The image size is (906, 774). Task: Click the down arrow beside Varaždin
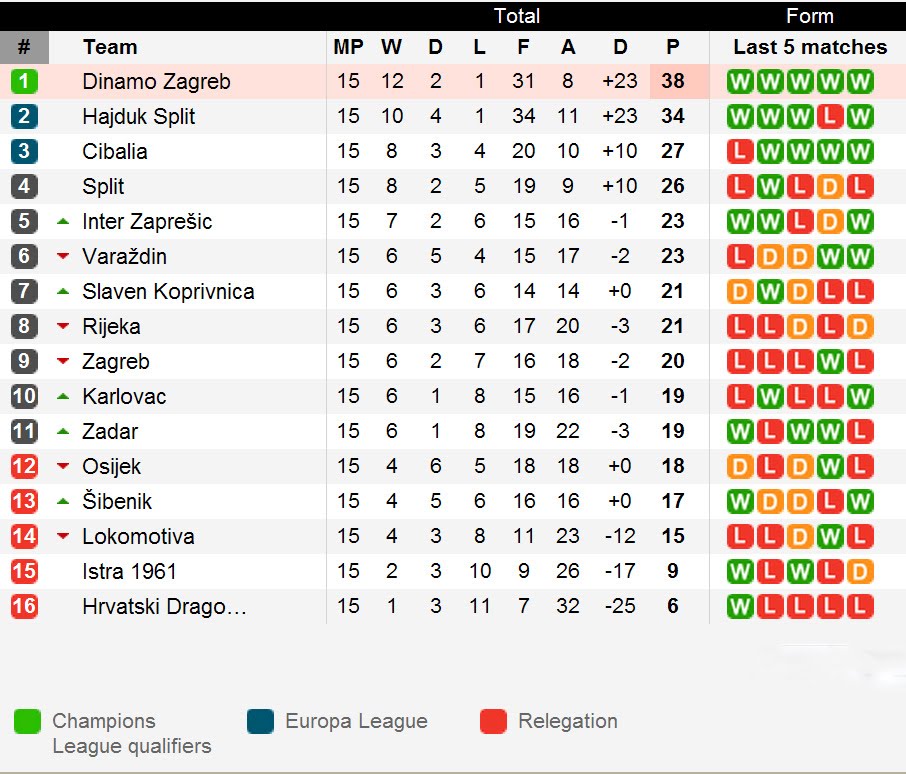click(63, 257)
